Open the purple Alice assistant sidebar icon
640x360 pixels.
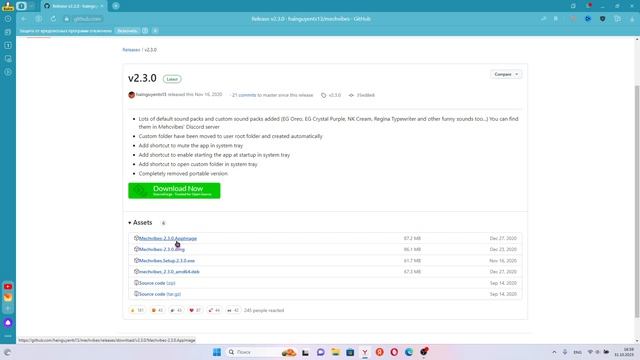click(x=8, y=322)
